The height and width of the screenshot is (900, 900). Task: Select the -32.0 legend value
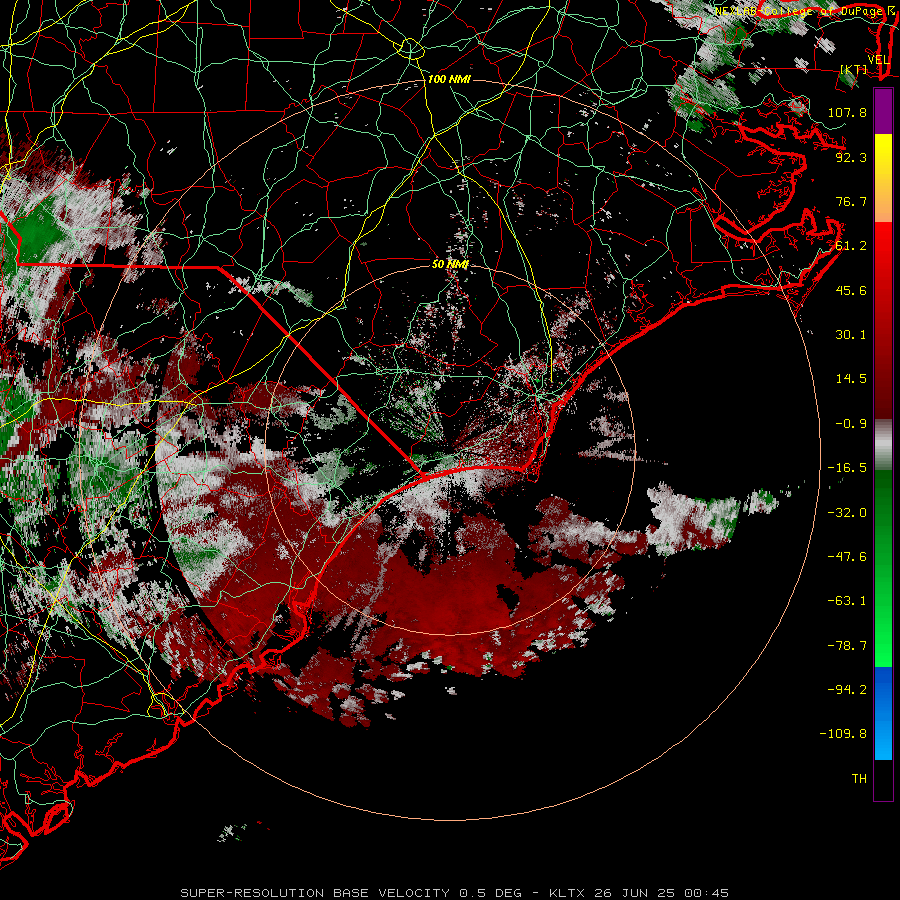click(847, 513)
